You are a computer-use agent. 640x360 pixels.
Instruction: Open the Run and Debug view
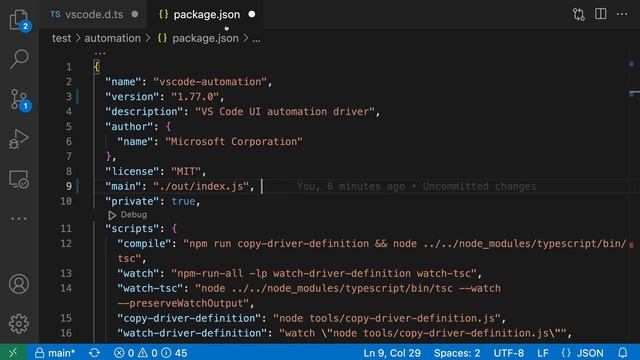click(x=19, y=139)
